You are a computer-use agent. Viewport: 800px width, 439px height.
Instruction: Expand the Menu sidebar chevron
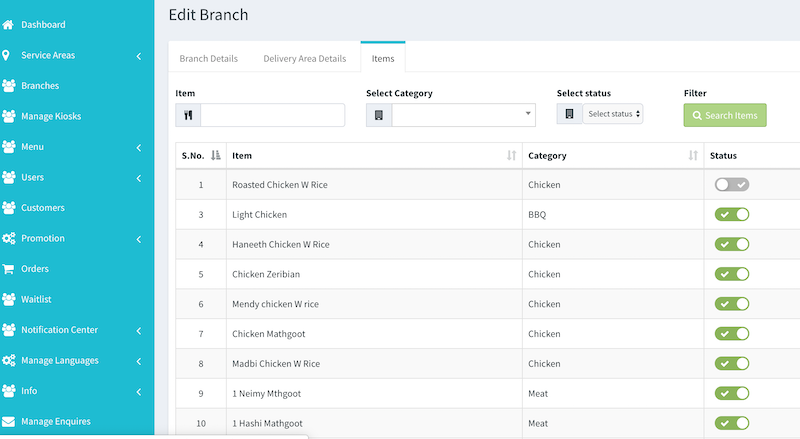pos(139,148)
